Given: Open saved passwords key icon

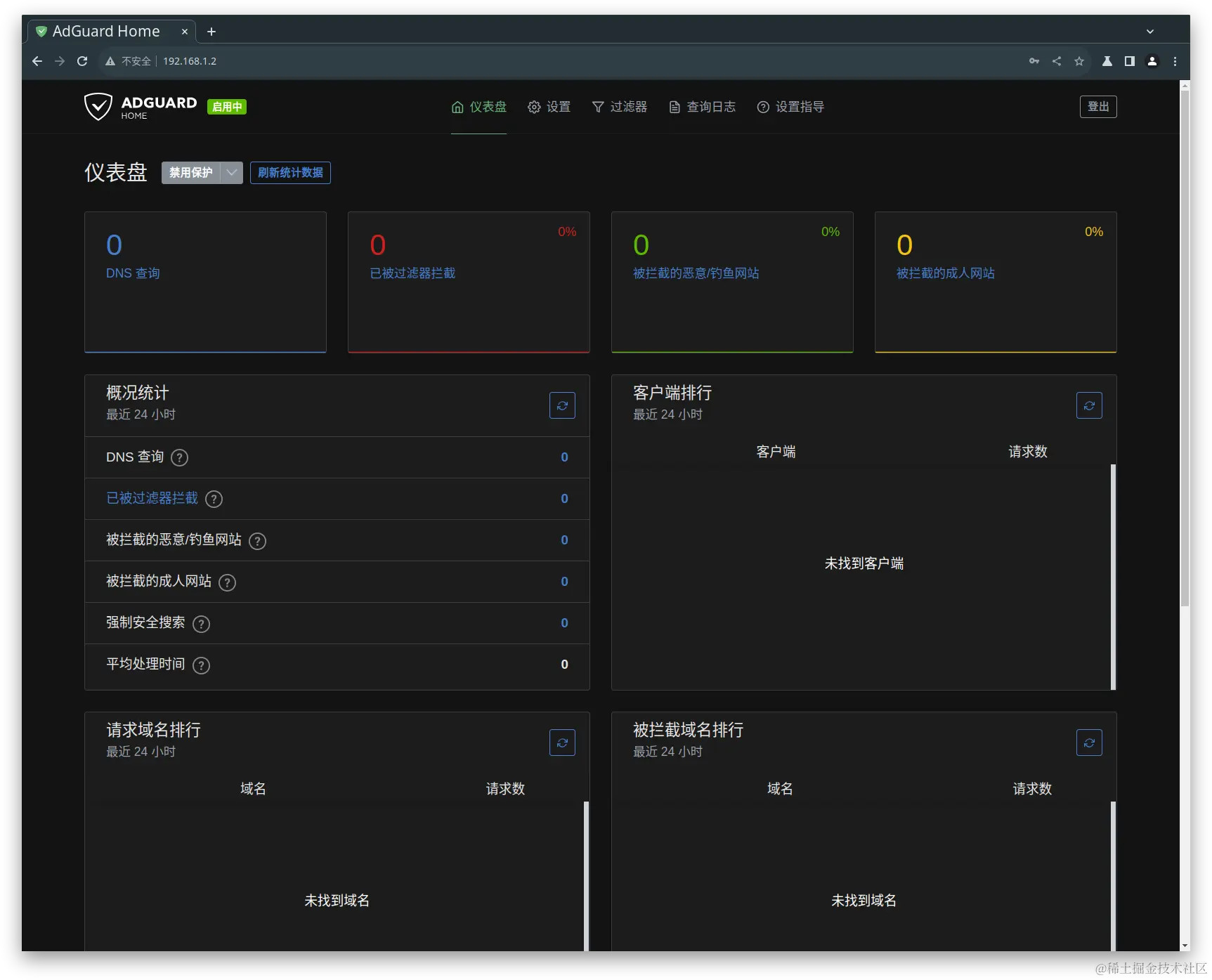Looking at the screenshot, I should pos(1034,61).
